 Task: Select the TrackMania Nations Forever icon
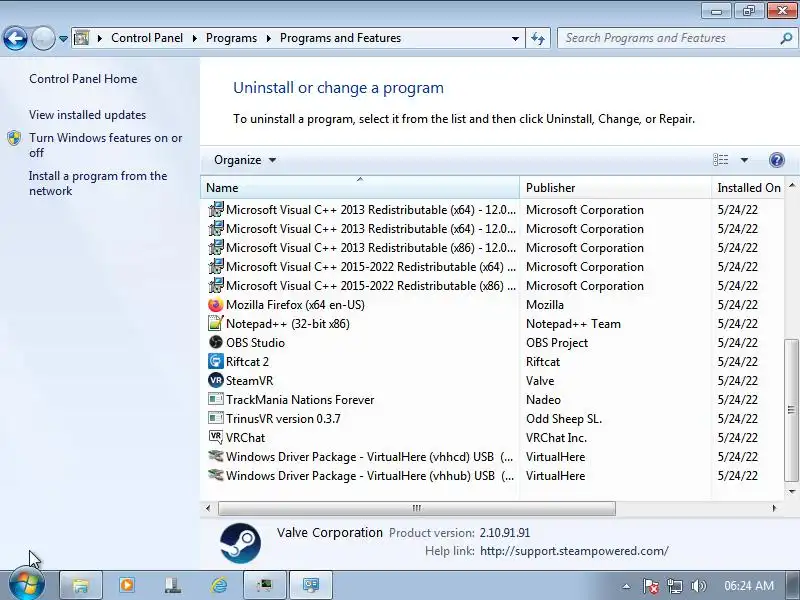click(x=216, y=399)
